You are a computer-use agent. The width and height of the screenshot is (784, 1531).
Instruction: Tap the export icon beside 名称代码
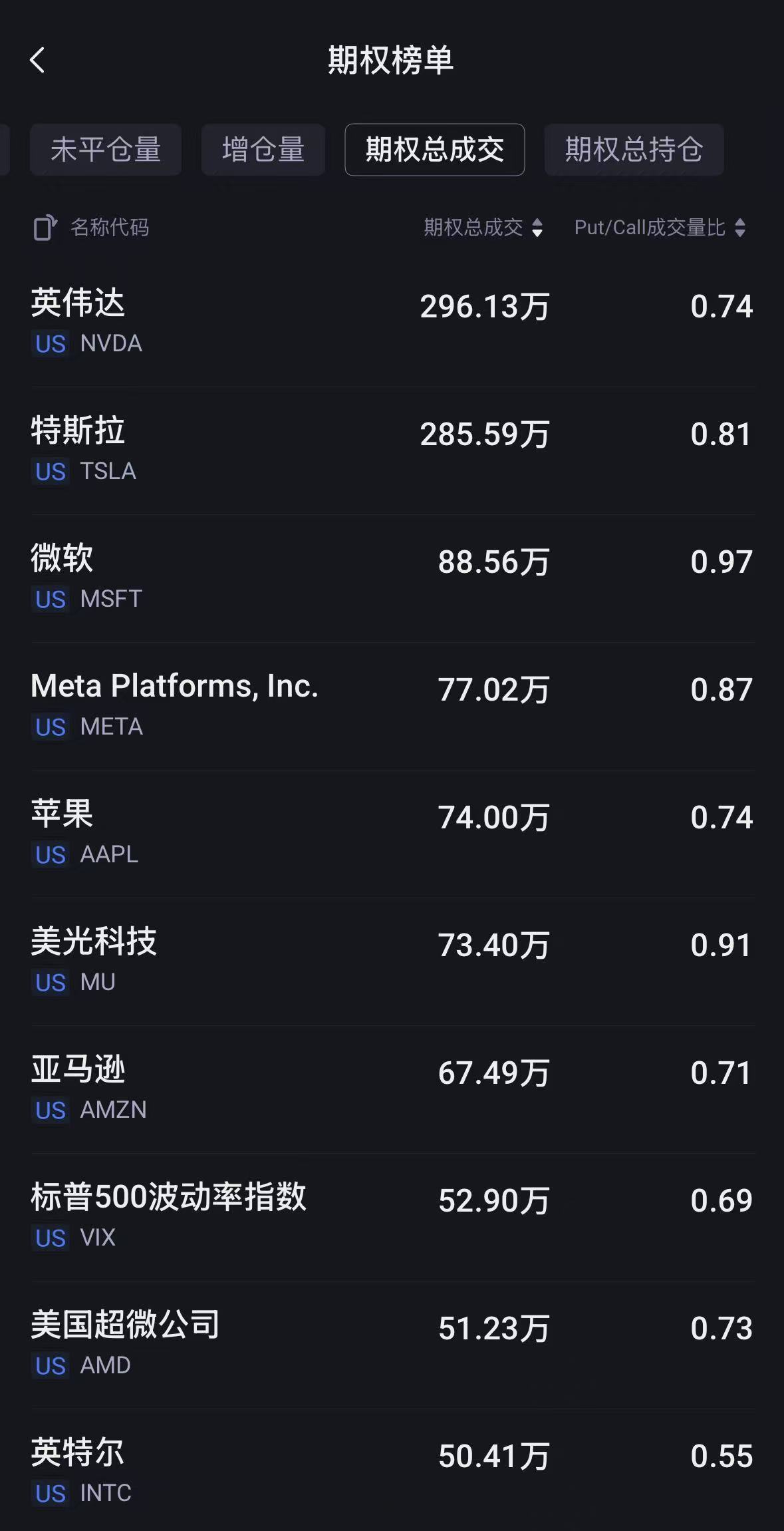tap(45, 228)
